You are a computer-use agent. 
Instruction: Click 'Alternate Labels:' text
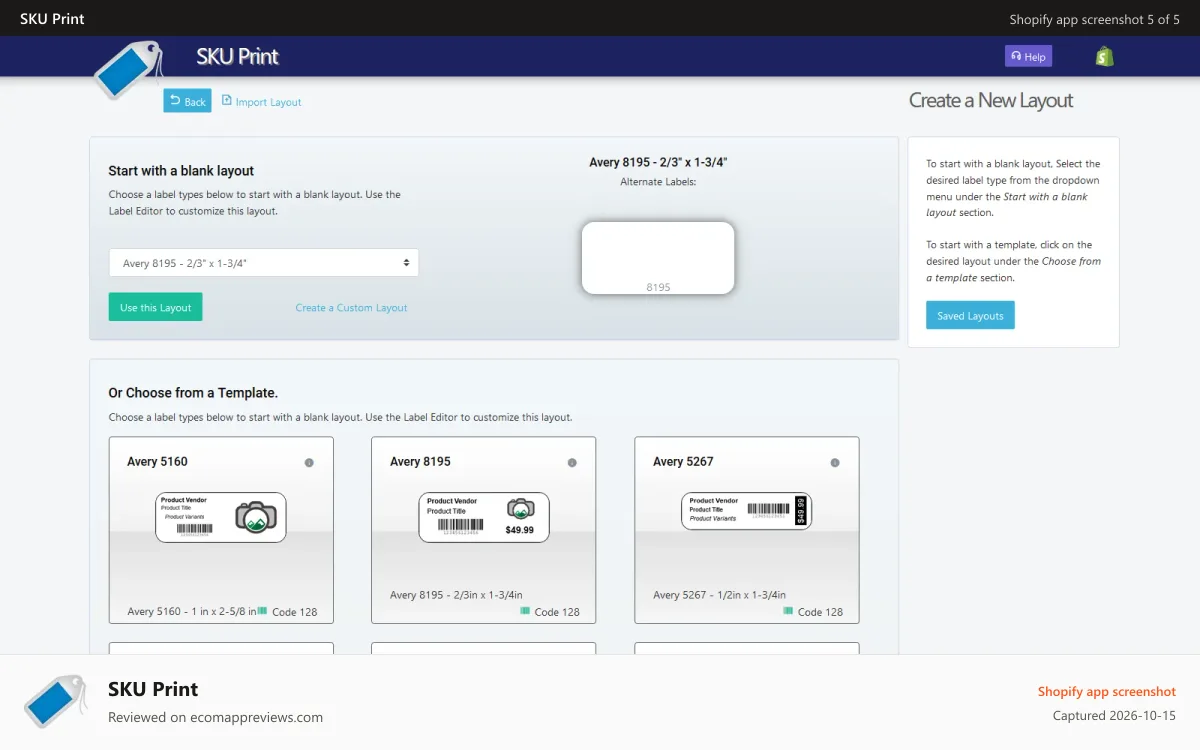658,182
